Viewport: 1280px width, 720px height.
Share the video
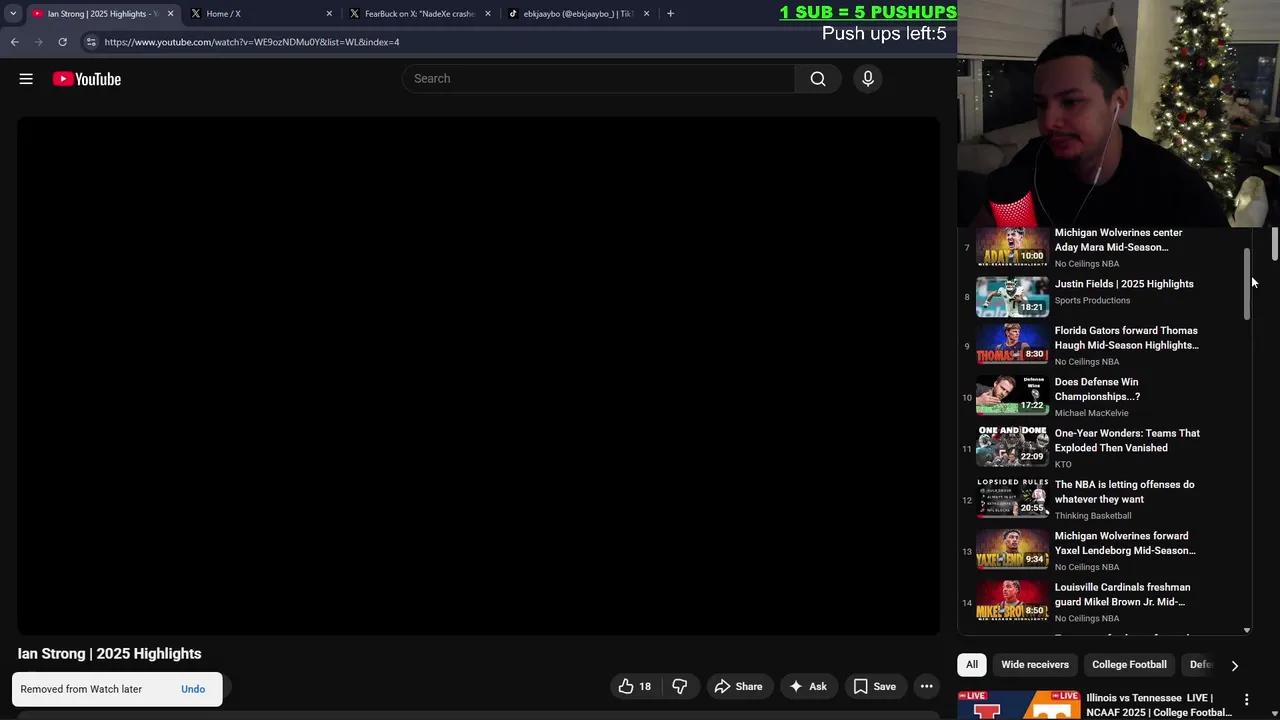[x=738, y=686]
